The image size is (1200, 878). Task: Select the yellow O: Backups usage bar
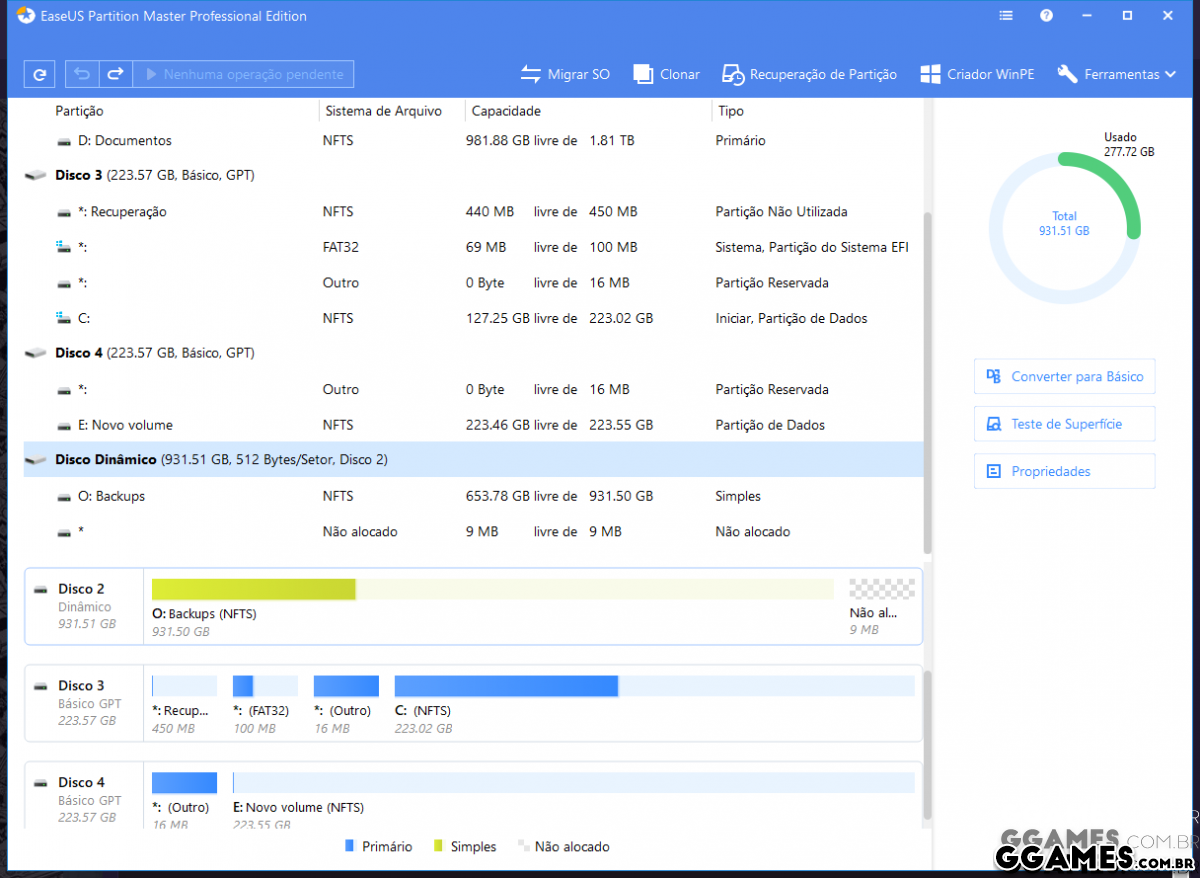tap(254, 589)
